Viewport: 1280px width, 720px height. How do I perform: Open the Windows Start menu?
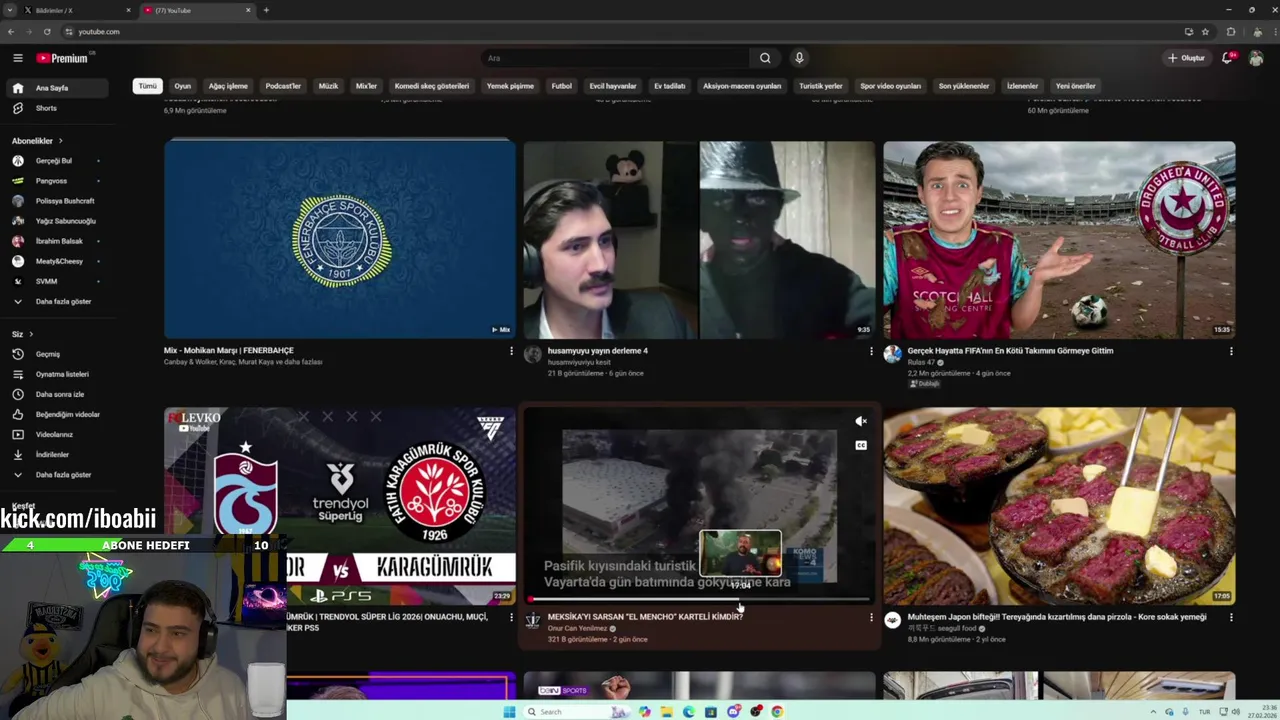[509, 712]
